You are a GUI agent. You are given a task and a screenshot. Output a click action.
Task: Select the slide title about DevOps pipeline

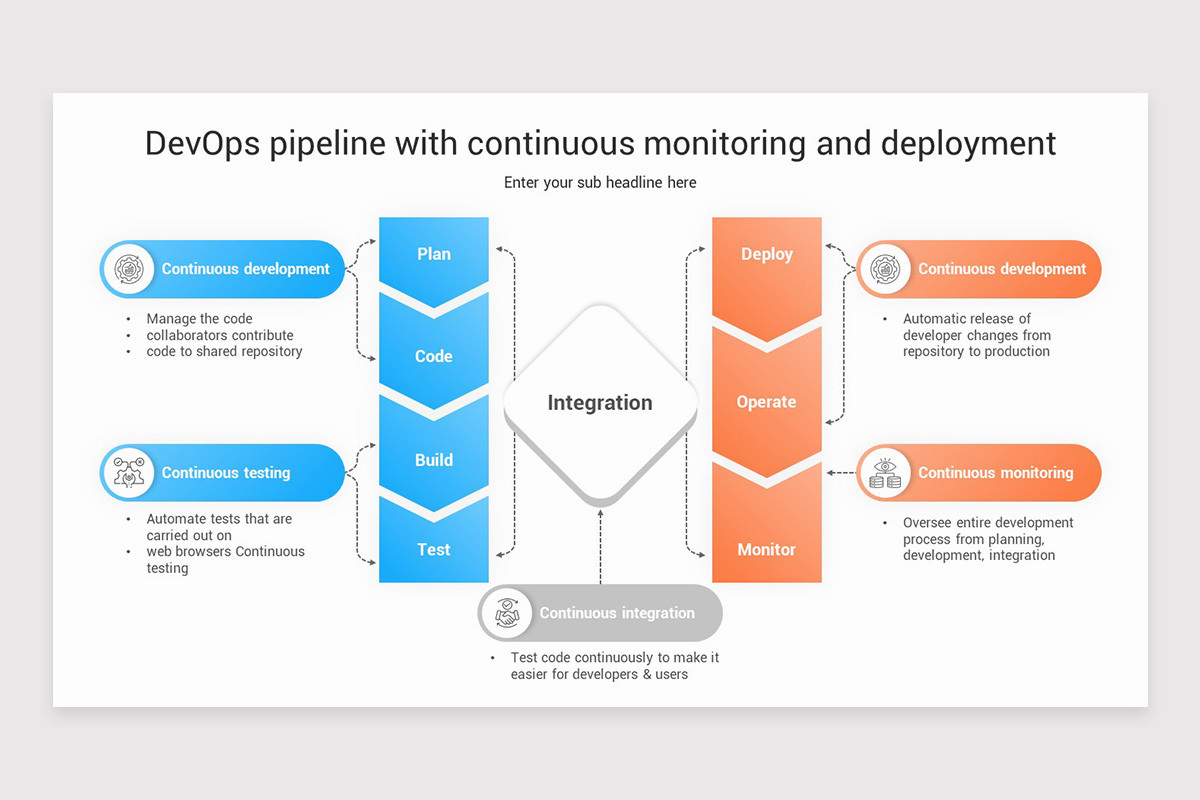pyautogui.click(x=600, y=143)
